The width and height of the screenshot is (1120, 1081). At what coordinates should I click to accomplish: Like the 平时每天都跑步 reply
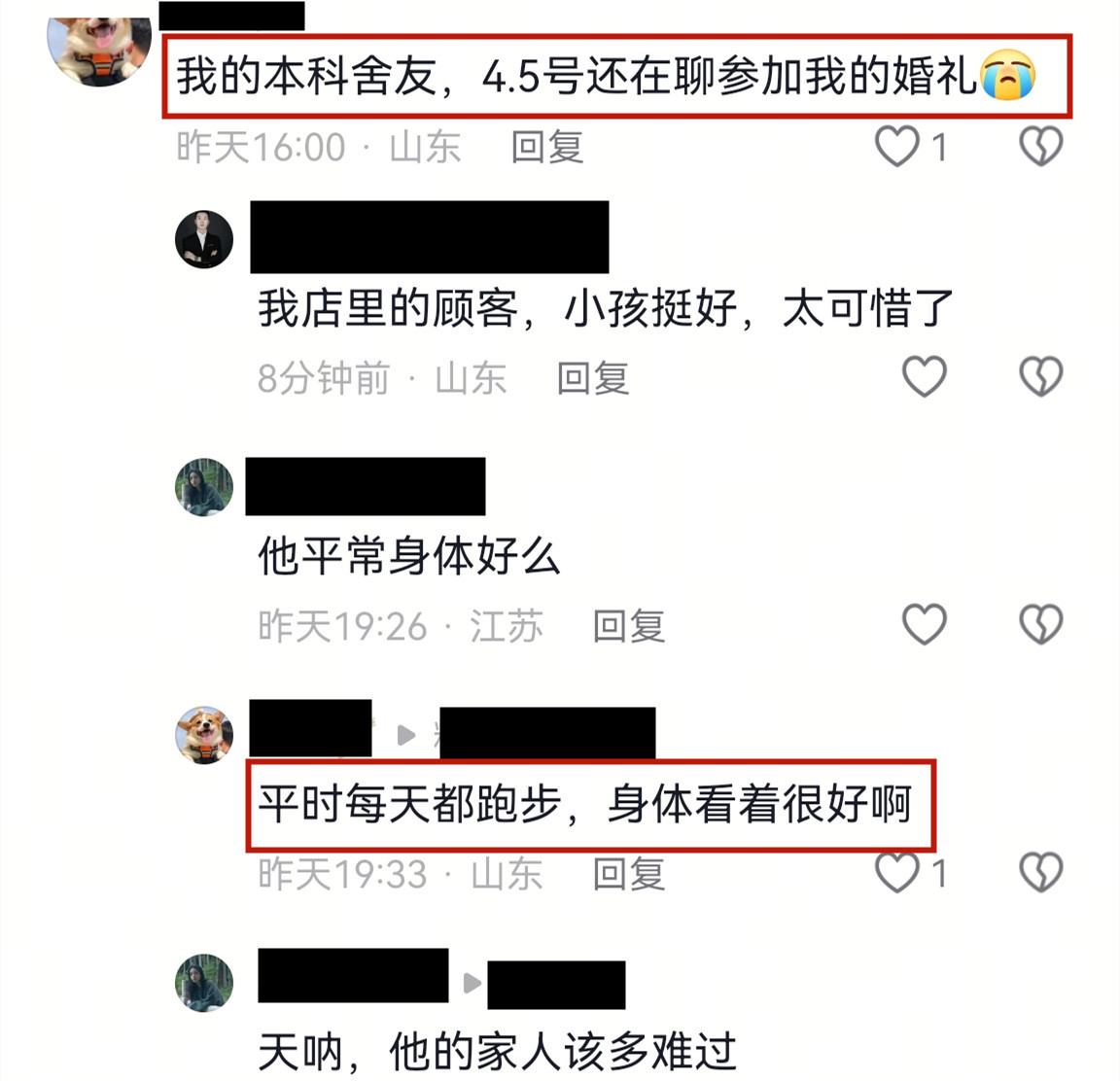(897, 873)
